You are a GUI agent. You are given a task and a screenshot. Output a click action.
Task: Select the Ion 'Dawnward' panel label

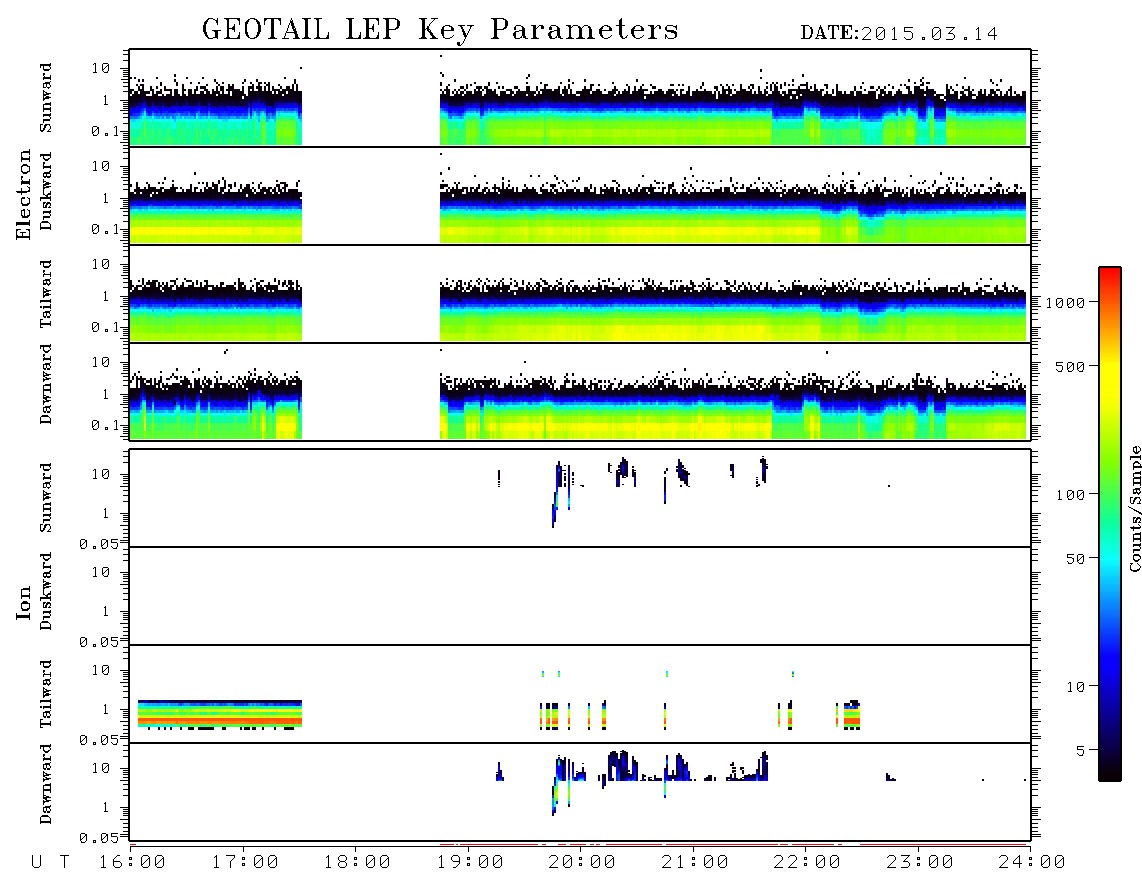[46, 784]
